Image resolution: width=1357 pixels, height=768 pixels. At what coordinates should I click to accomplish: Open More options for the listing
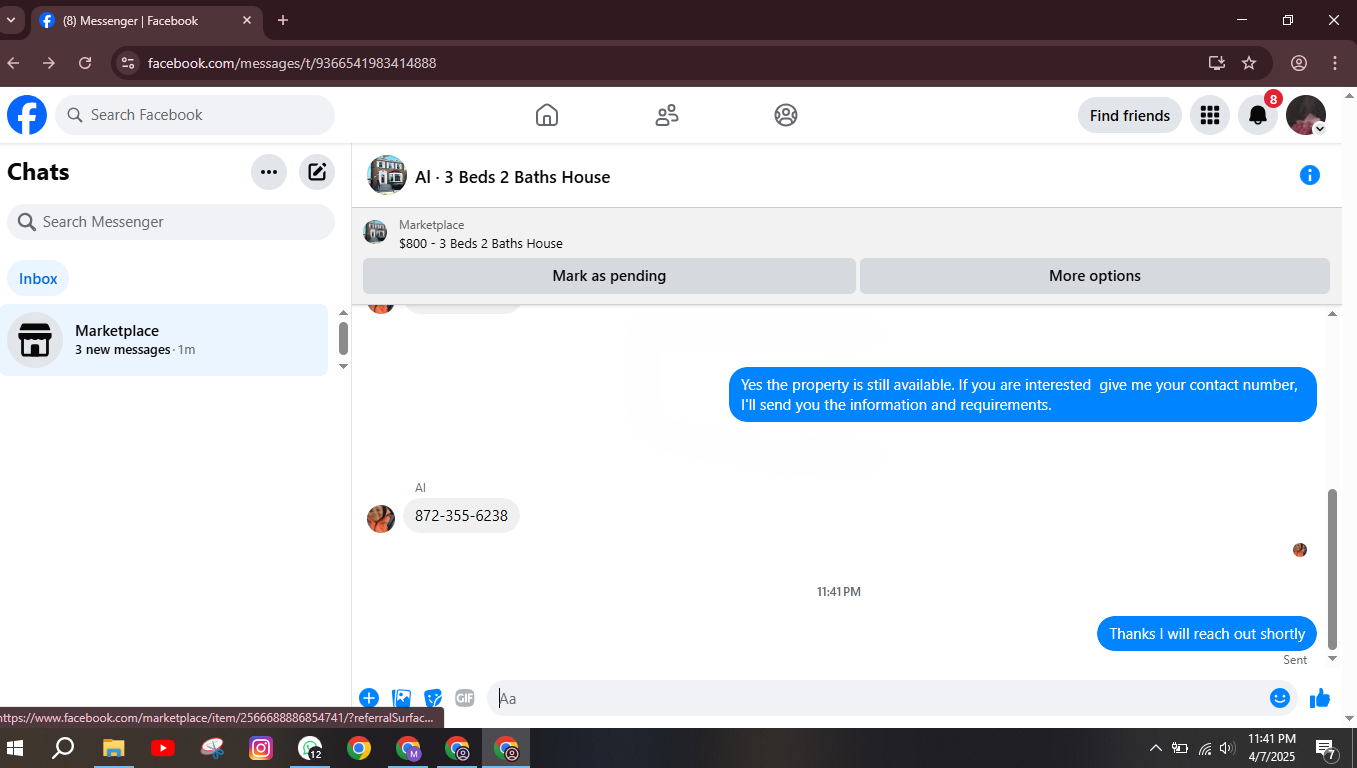[x=1095, y=276]
